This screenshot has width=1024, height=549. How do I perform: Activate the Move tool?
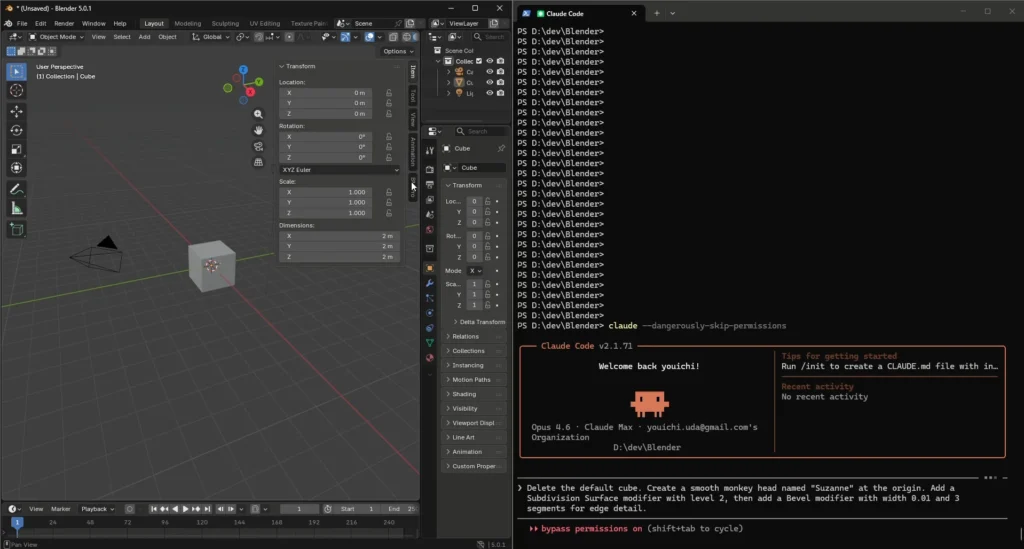(x=16, y=112)
